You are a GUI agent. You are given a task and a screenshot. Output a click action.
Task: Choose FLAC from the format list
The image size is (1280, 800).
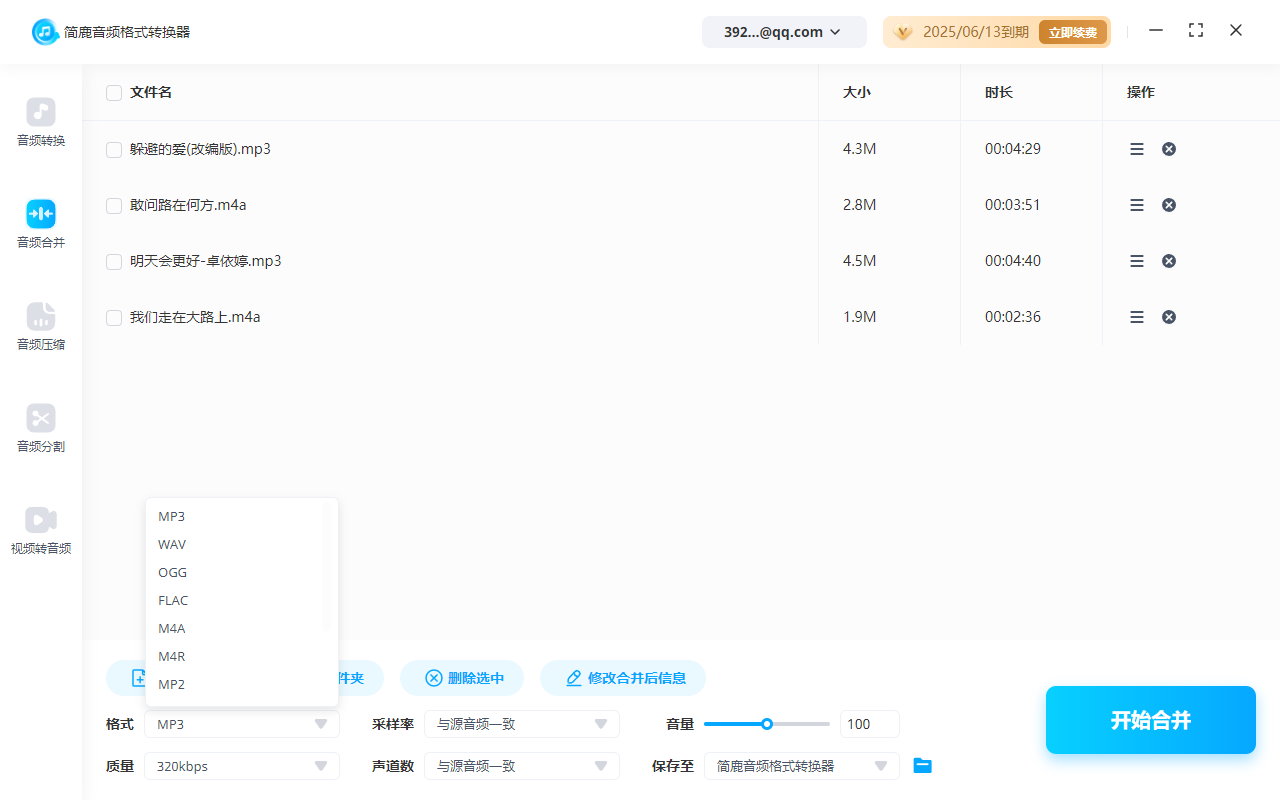click(x=173, y=600)
